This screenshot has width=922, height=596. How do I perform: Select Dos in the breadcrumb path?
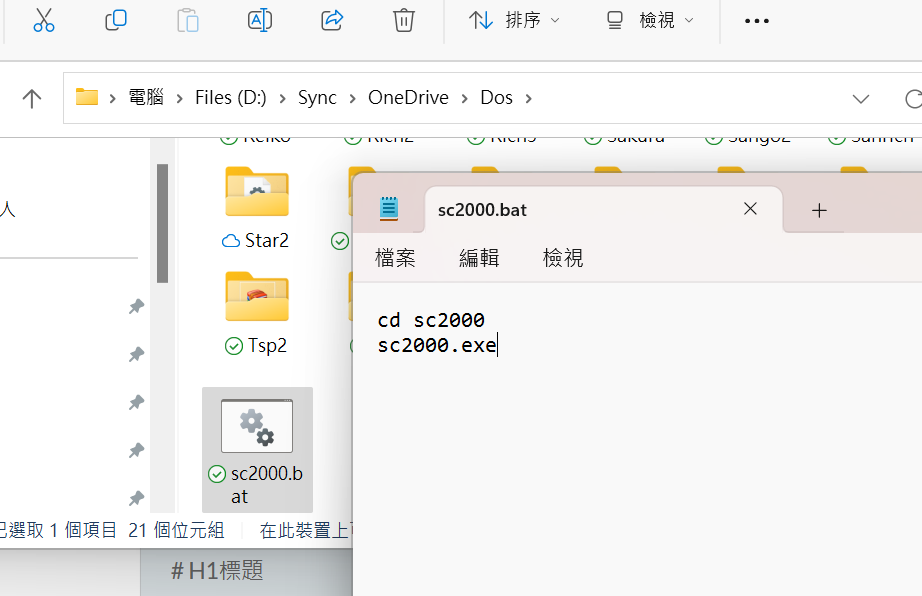(x=496, y=98)
